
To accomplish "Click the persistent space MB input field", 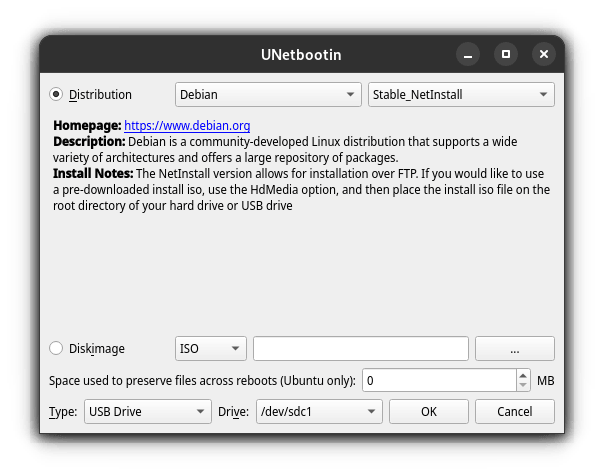I will (438, 380).
